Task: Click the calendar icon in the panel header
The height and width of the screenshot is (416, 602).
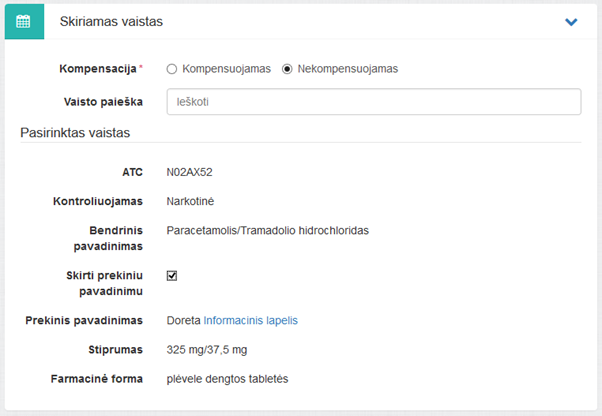Action: coord(24,21)
